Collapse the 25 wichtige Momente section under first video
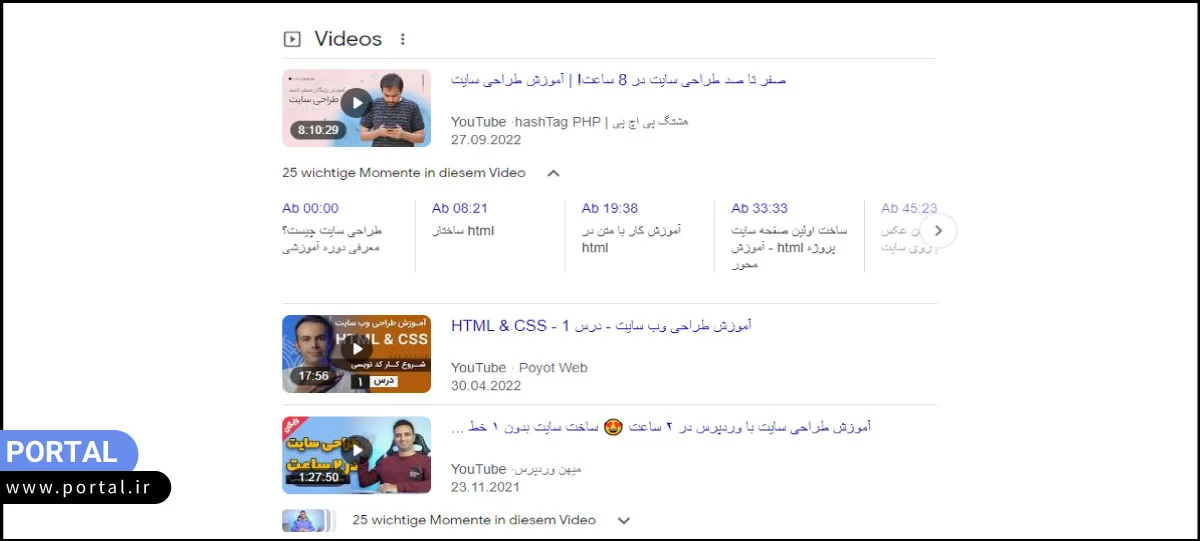The width and height of the screenshot is (1200, 541). click(553, 173)
